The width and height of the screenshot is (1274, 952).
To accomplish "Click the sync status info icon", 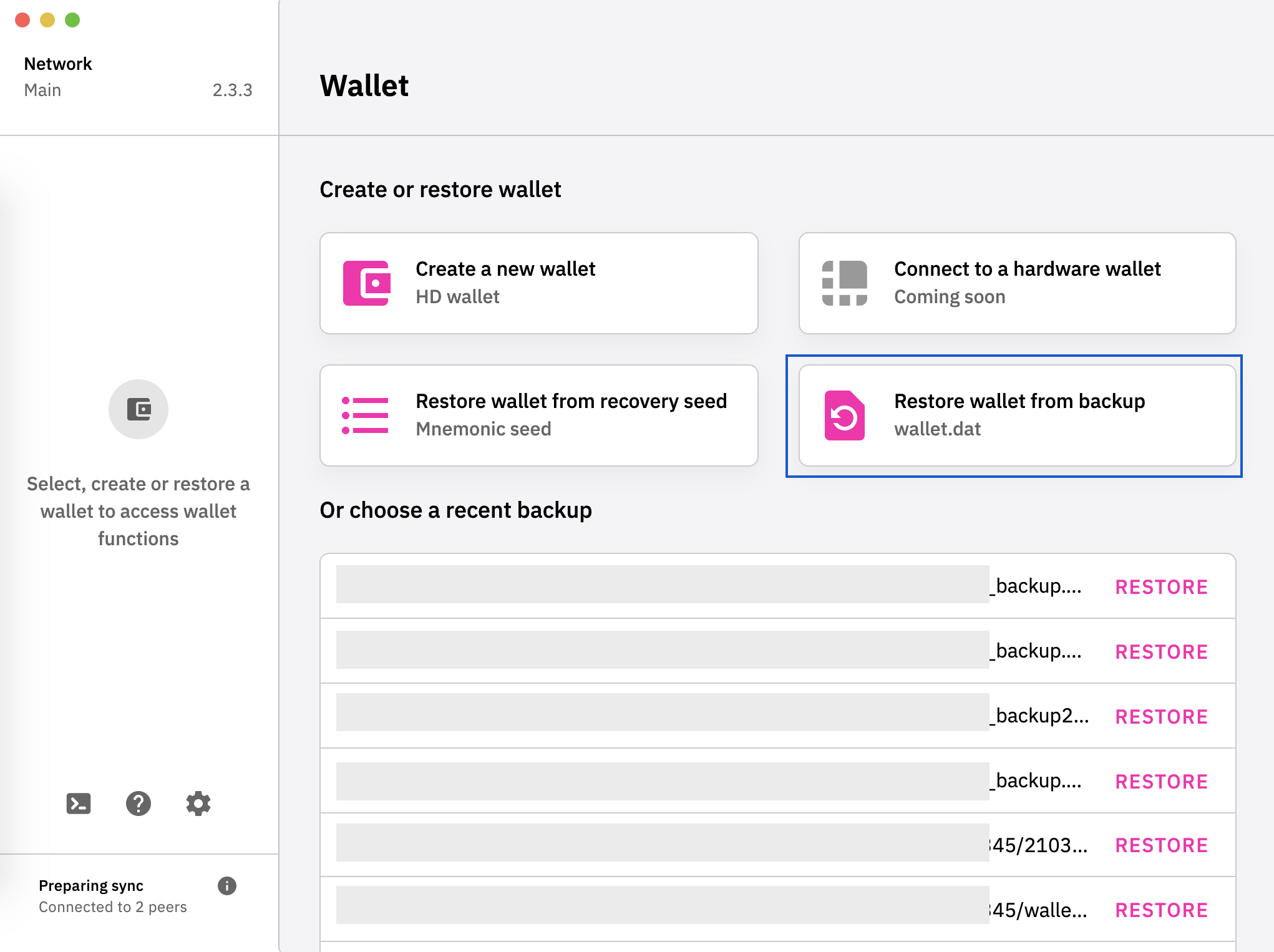I will 227,886.
